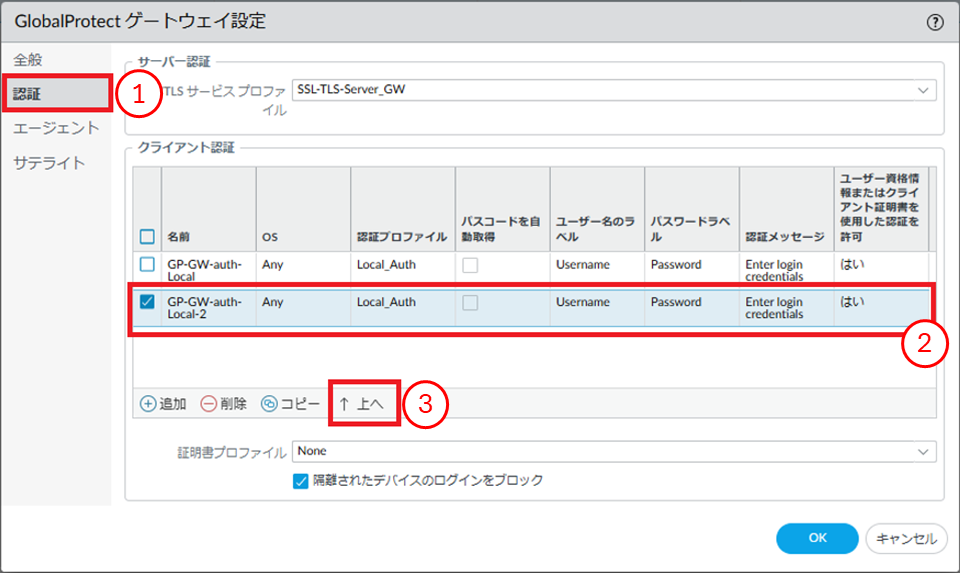This screenshot has width=960, height=573.
Task: Check the GP-GW-auth-Local row checkbox
Action: tap(147, 265)
